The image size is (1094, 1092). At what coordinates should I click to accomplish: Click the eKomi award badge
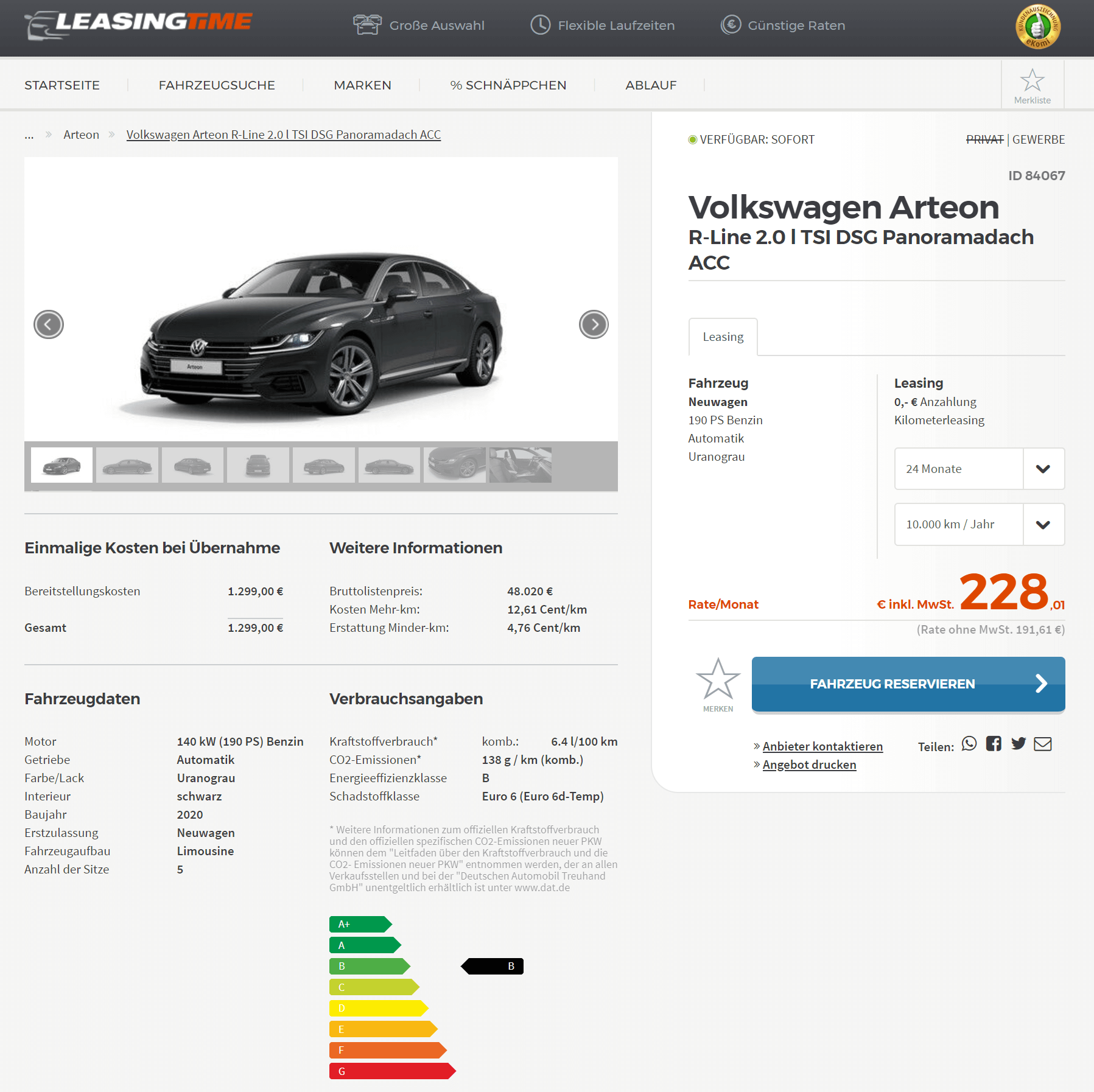pos(1038,27)
